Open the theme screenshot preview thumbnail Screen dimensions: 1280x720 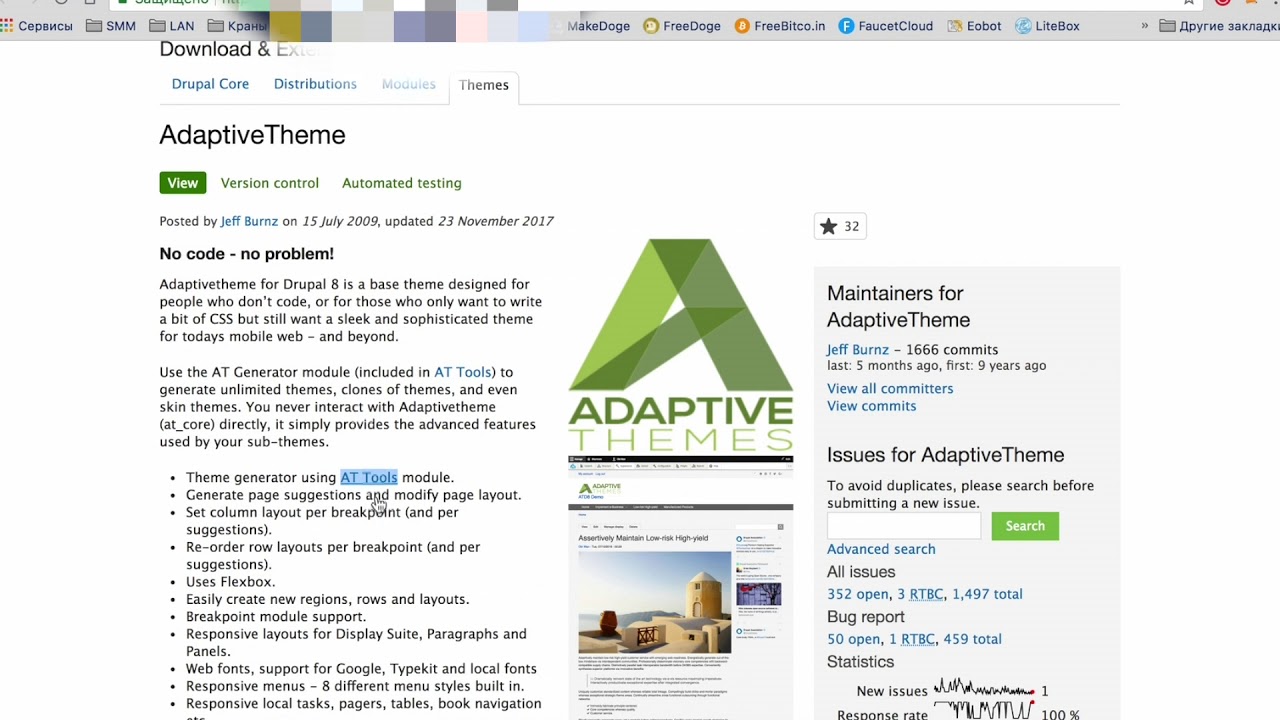[x=681, y=588]
